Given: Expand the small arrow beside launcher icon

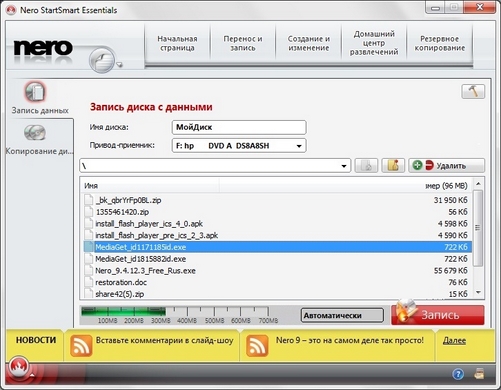Looking at the screenshot, I should [x=119, y=65].
